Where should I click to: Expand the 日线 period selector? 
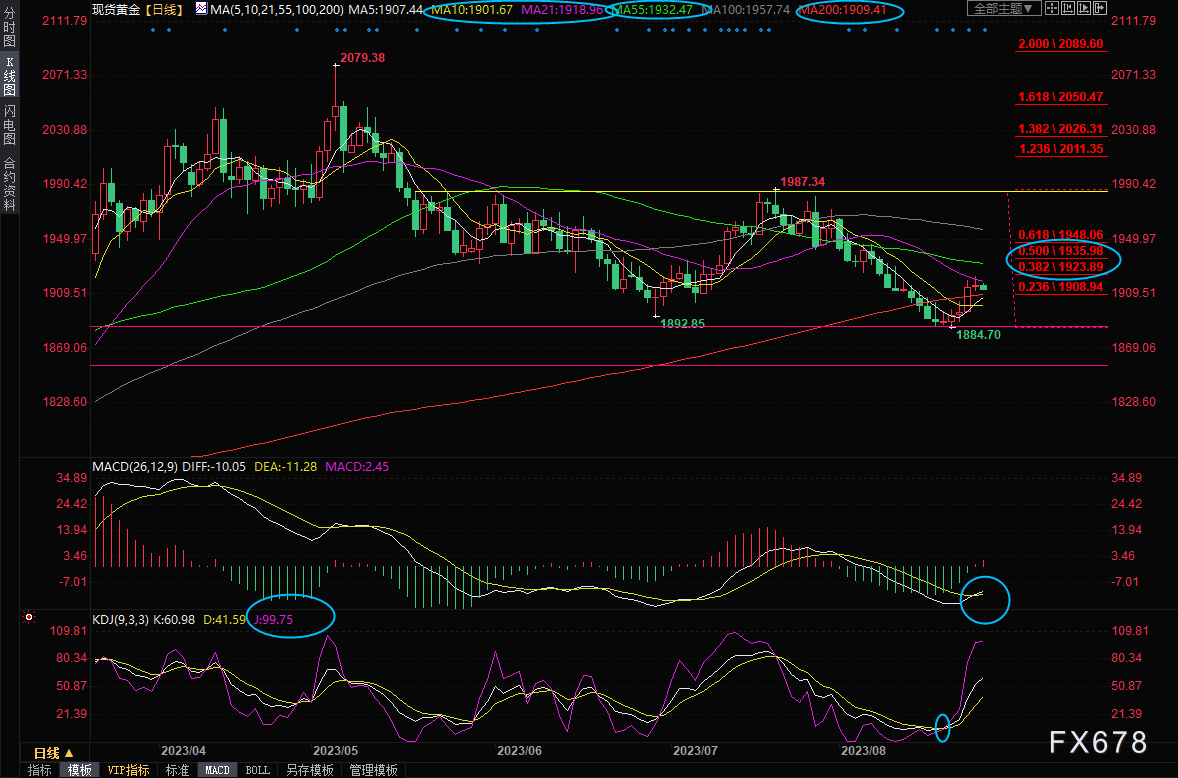coord(52,753)
